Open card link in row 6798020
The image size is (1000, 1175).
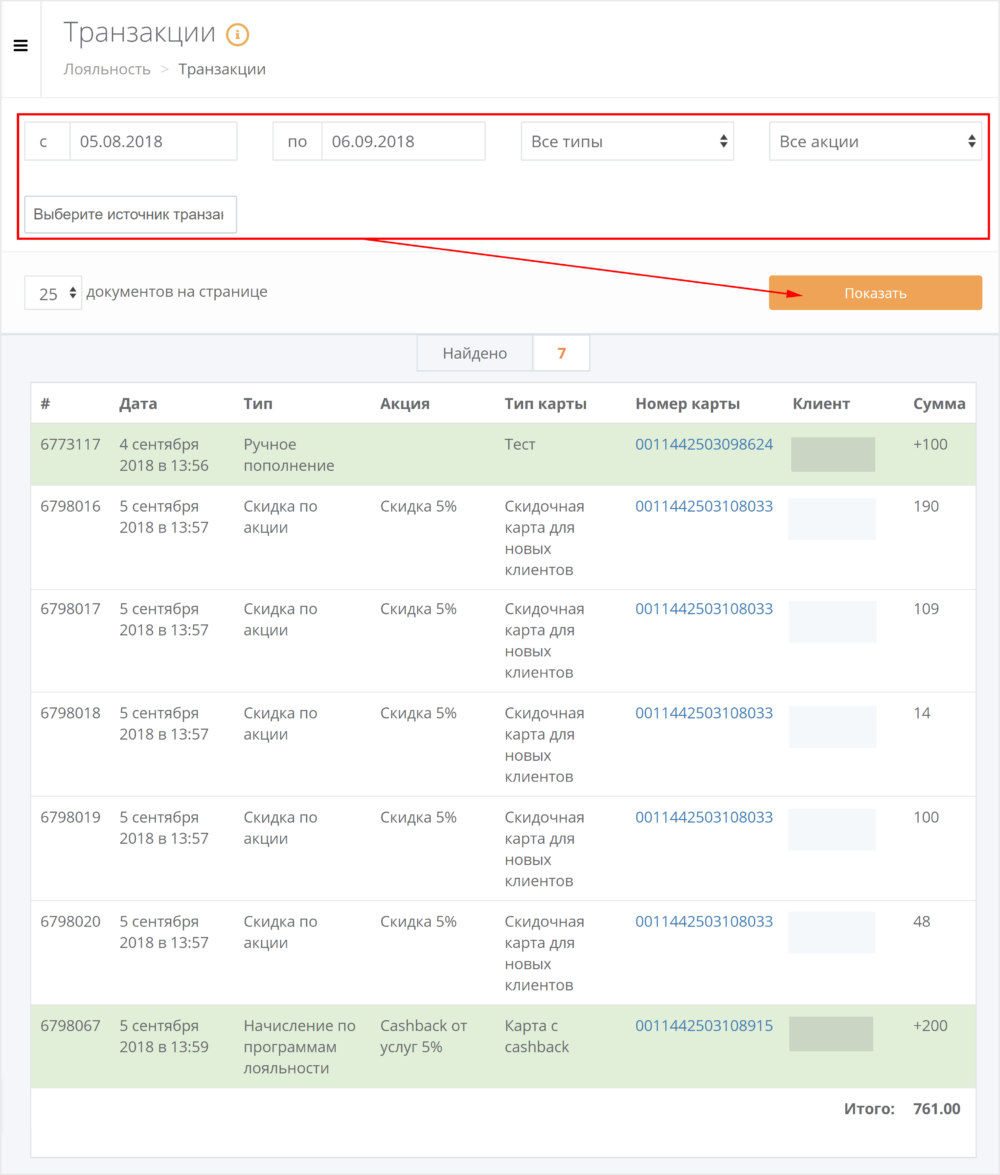coord(704,922)
